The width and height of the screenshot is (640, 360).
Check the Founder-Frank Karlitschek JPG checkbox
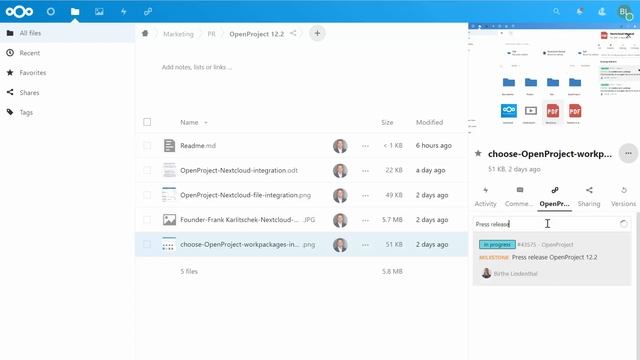147,220
